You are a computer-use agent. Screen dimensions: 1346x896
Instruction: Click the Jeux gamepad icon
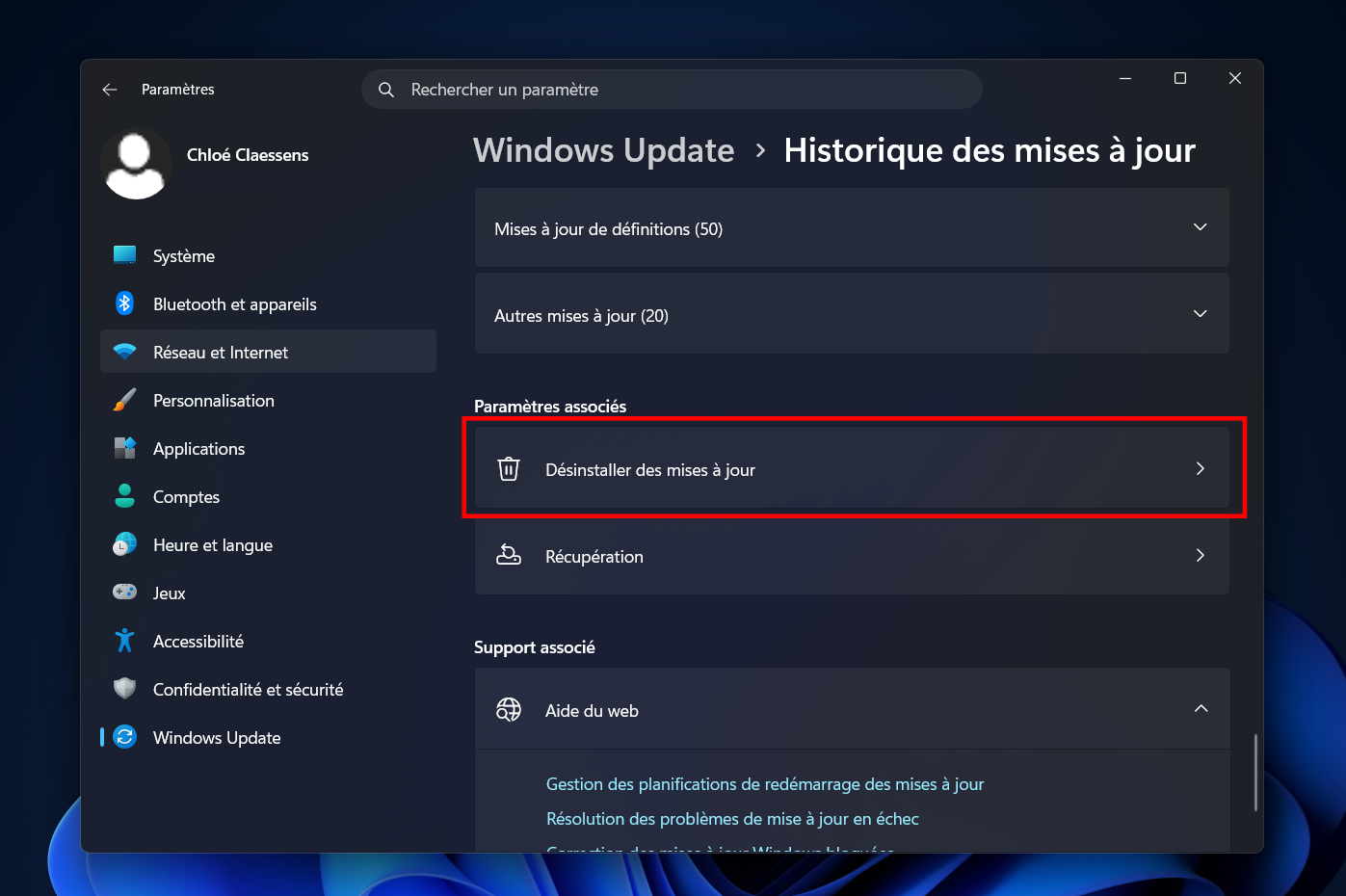click(x=125, y=593)
